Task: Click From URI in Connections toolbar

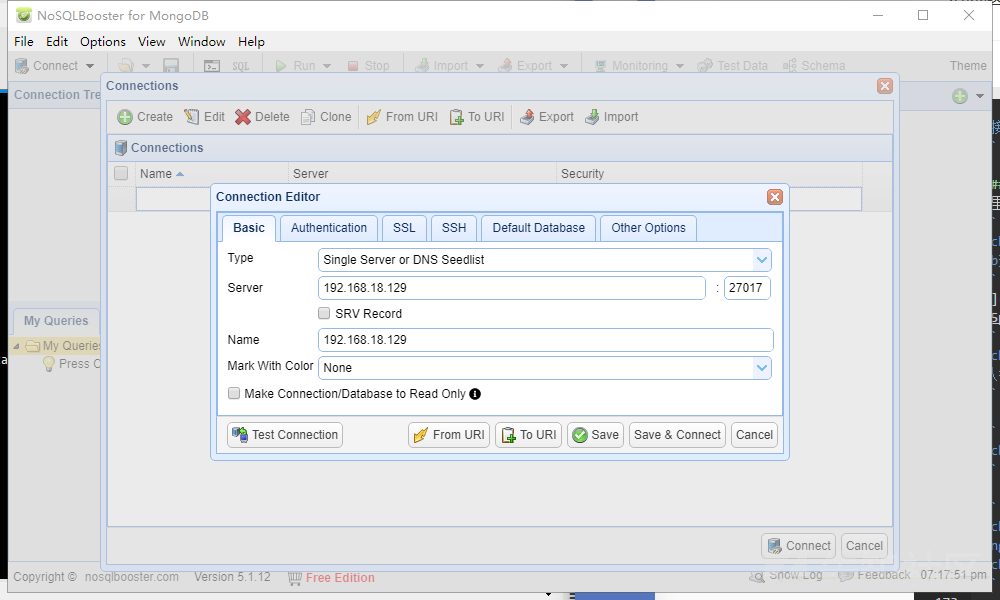Action: pyautogui.click(x=402, y=117)
